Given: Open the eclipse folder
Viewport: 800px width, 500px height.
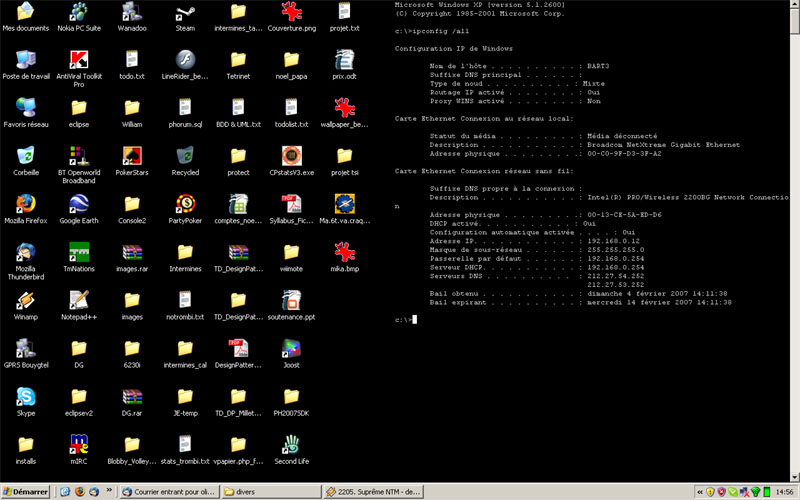Looking at the screenshot, I should click(x=78, y=107).
